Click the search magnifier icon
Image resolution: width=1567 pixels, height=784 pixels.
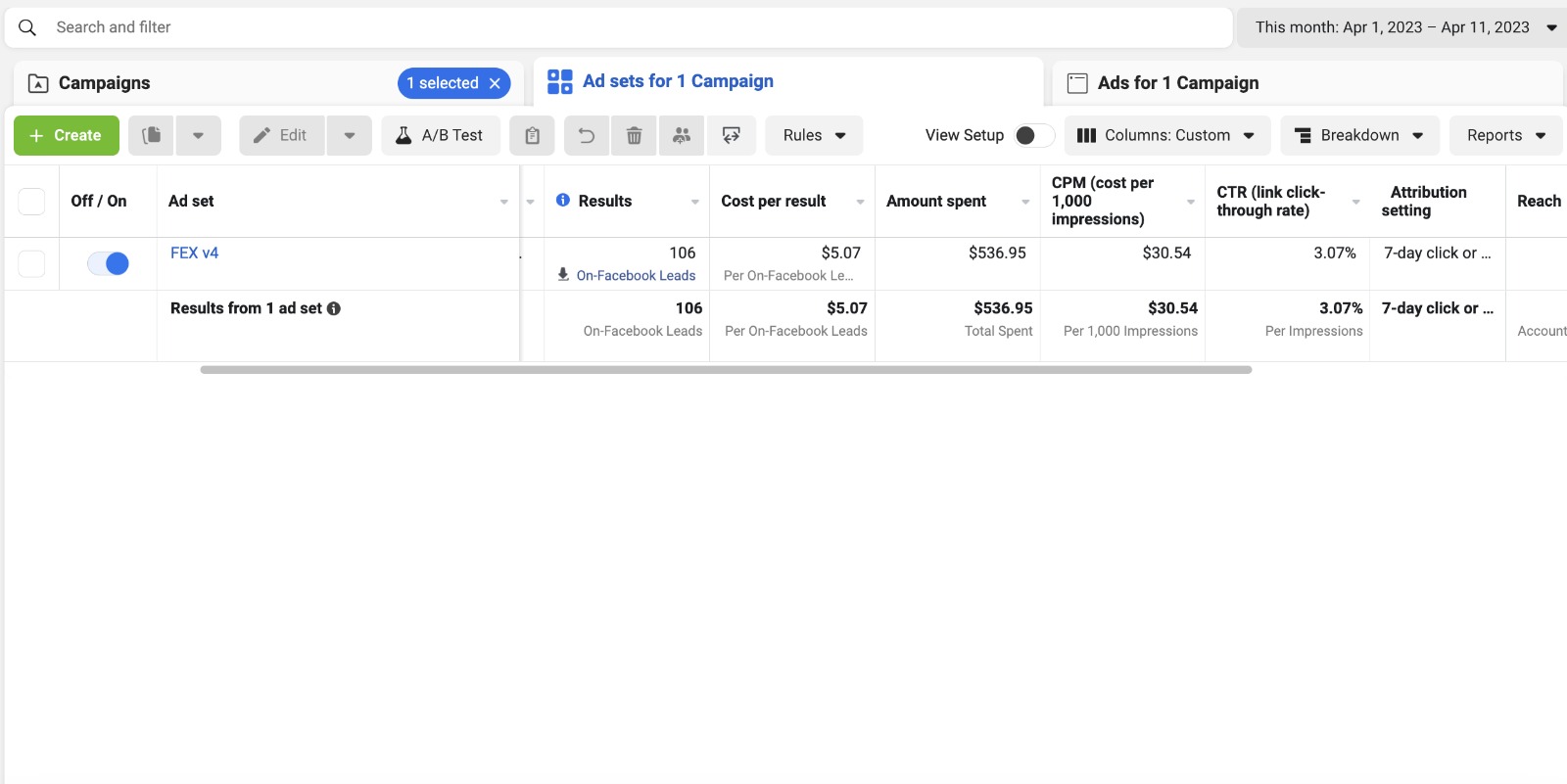[27, 27]
